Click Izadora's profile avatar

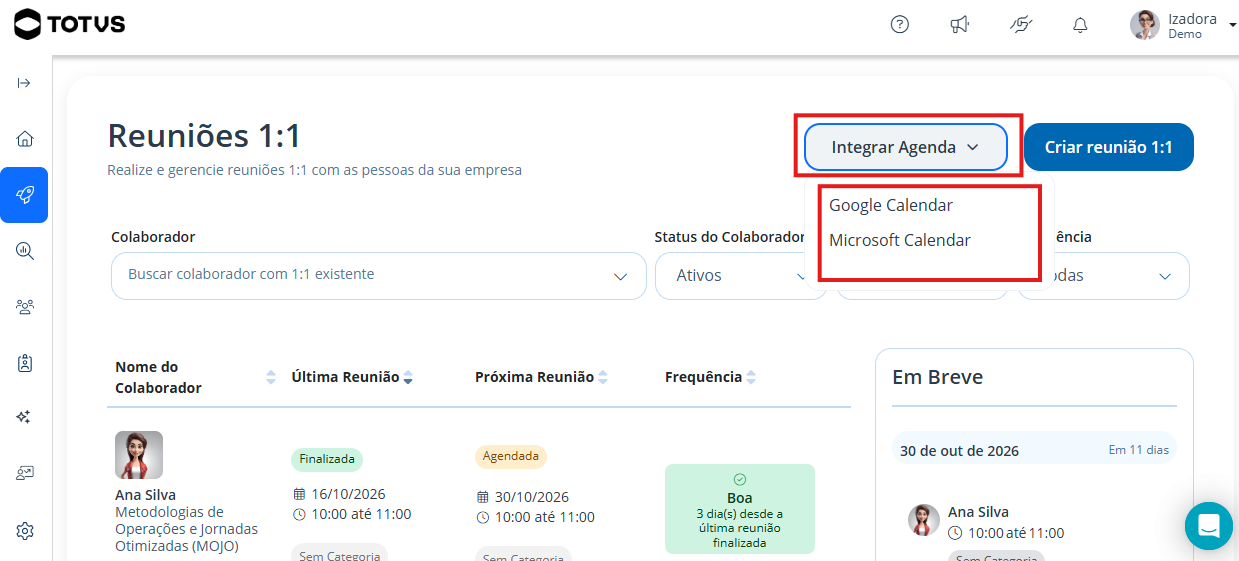pyautogui.click(x=1145, y=25)
